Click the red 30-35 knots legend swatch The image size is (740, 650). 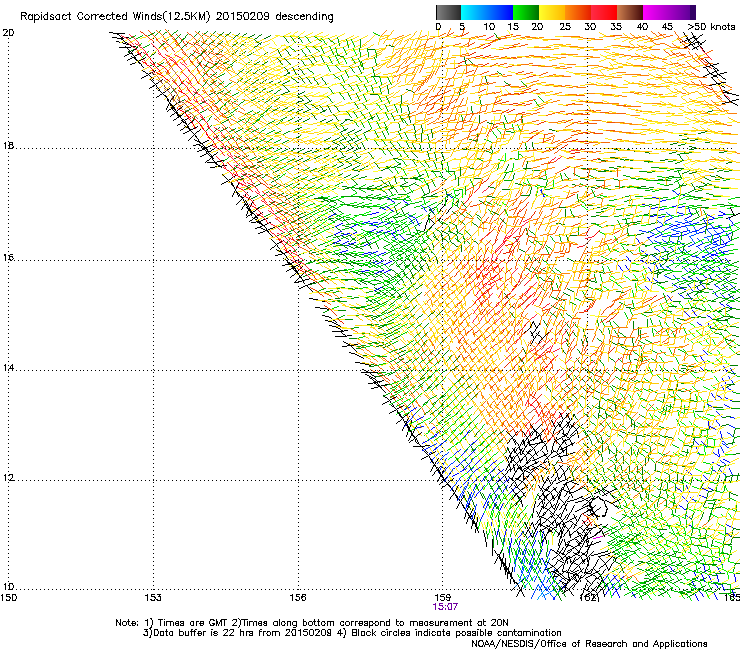click(604, 12)
